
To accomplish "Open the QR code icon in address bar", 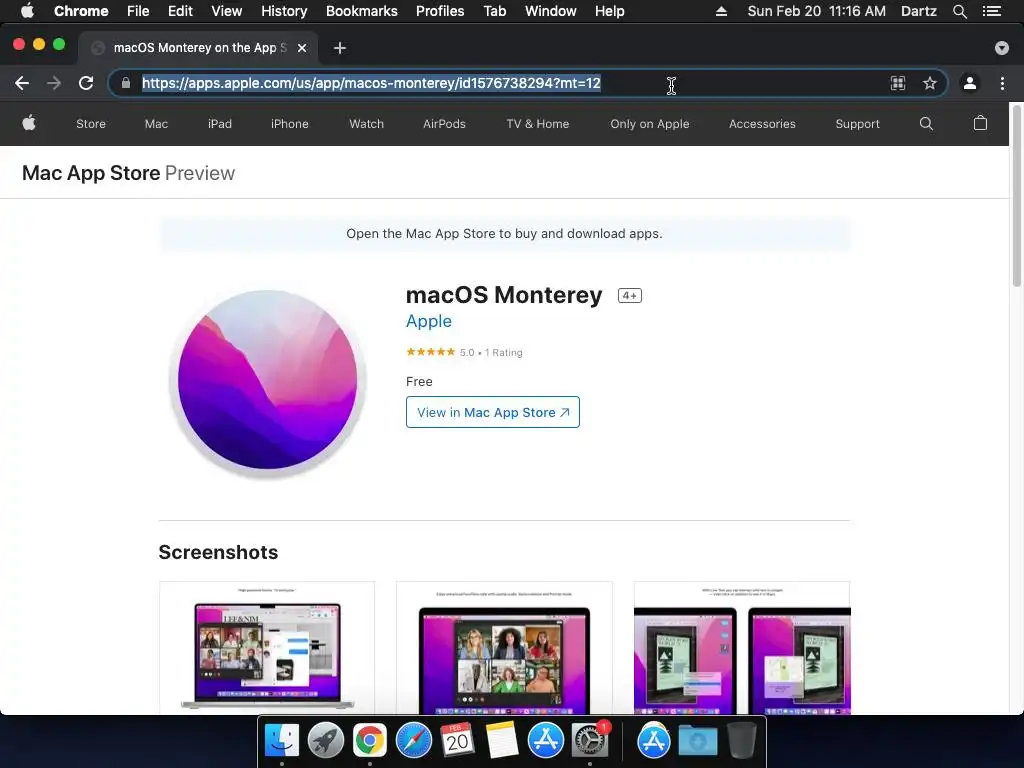I will (x=898, y=83).
